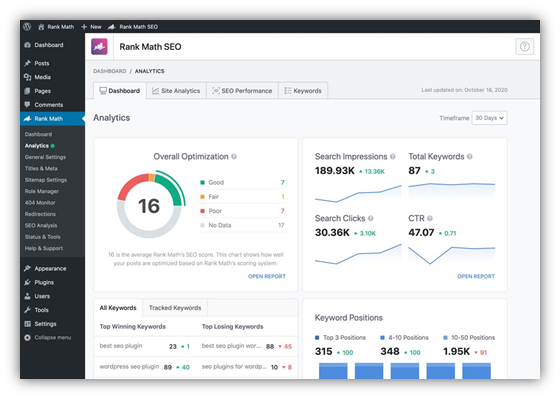Open the Rank Math site home icon
Viewport: 560px width, 398px height.
pyautogui.click(x=41, y=27)
